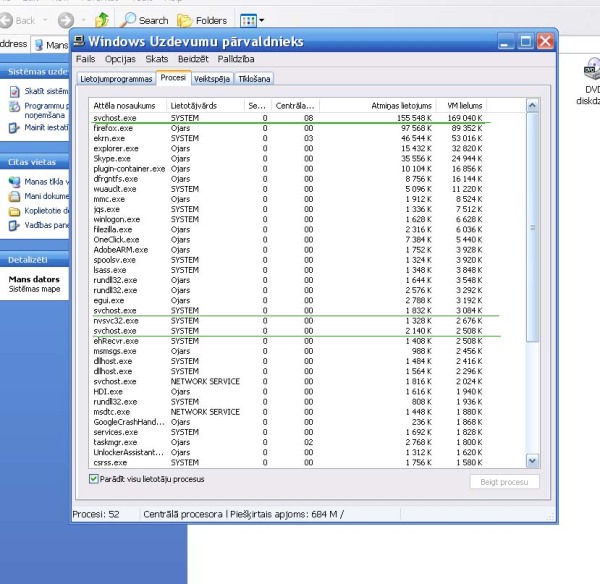Toggle Parādīt visu lietotāju procesus checkbox
Viewport: 600px width, 584px height.
pyautogui.click(x=94, y=479)
